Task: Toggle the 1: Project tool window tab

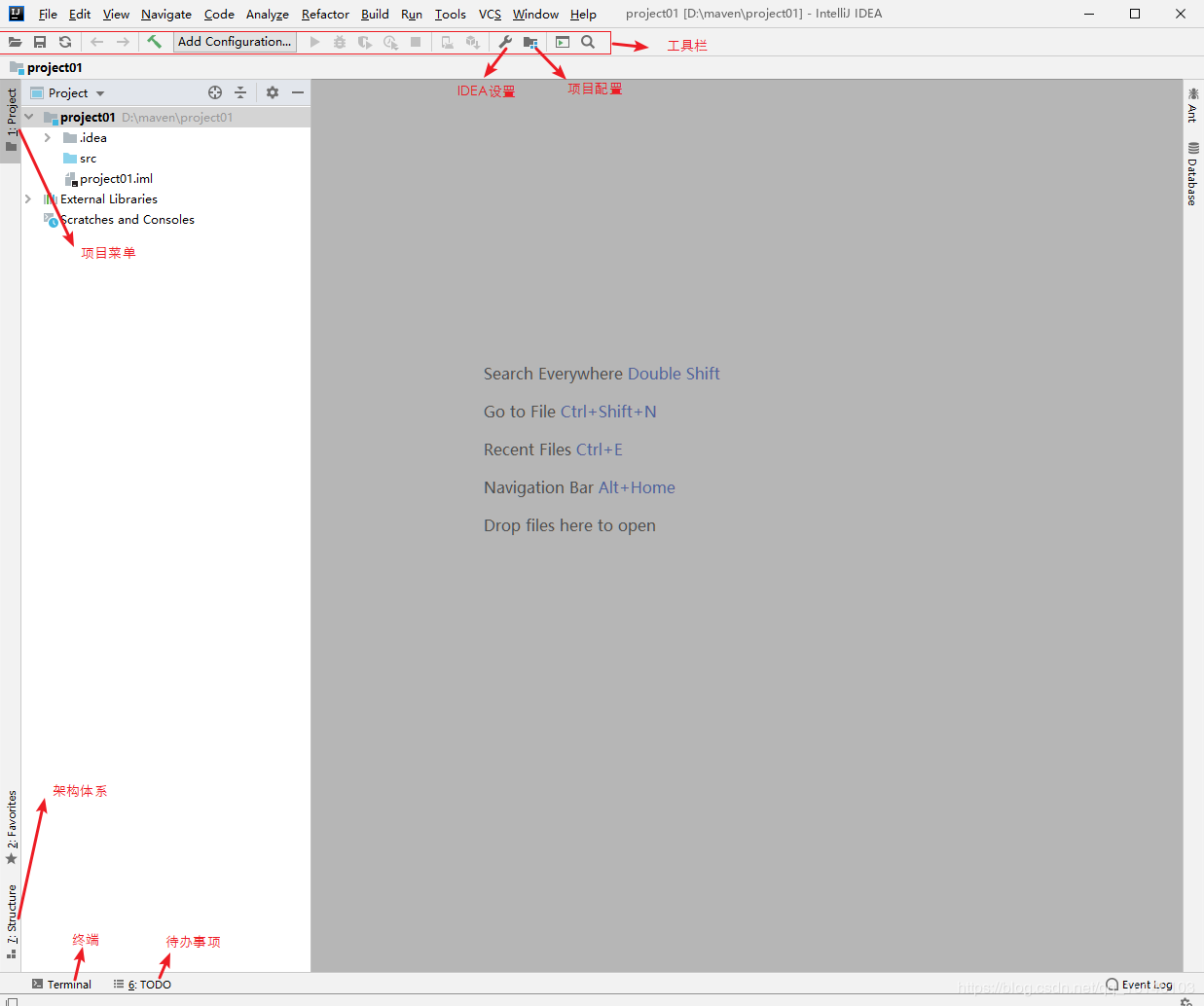Action: [x=11, y=121]
